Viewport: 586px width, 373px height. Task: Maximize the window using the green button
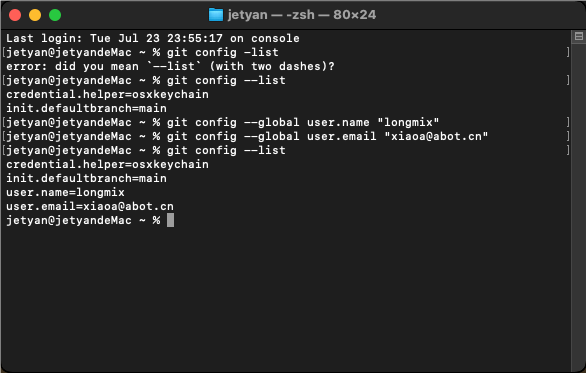(x=55, y=15)
